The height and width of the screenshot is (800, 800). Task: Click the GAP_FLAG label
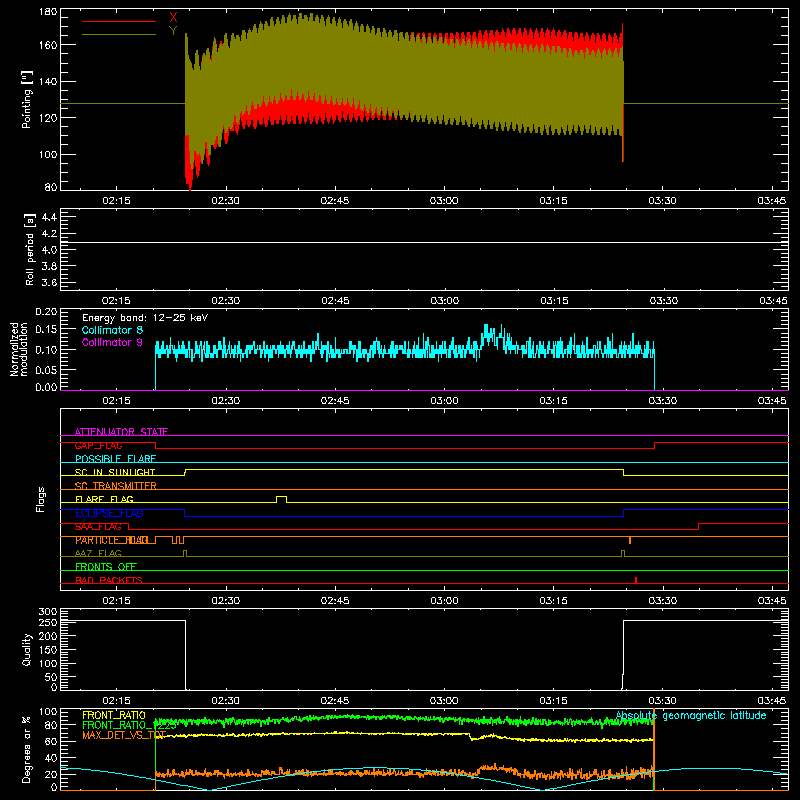pyautogui.click(x=98, y=445)
